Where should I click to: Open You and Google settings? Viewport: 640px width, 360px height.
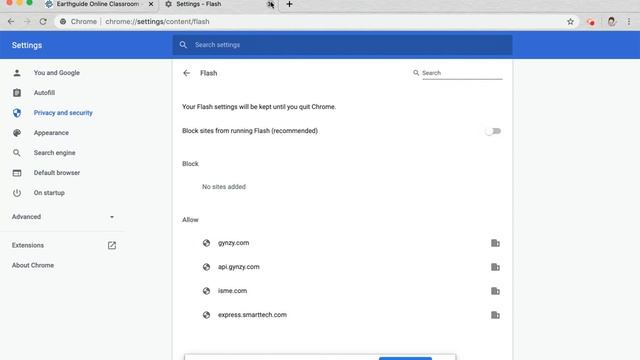pyautogui.click(x=57, y=73)
